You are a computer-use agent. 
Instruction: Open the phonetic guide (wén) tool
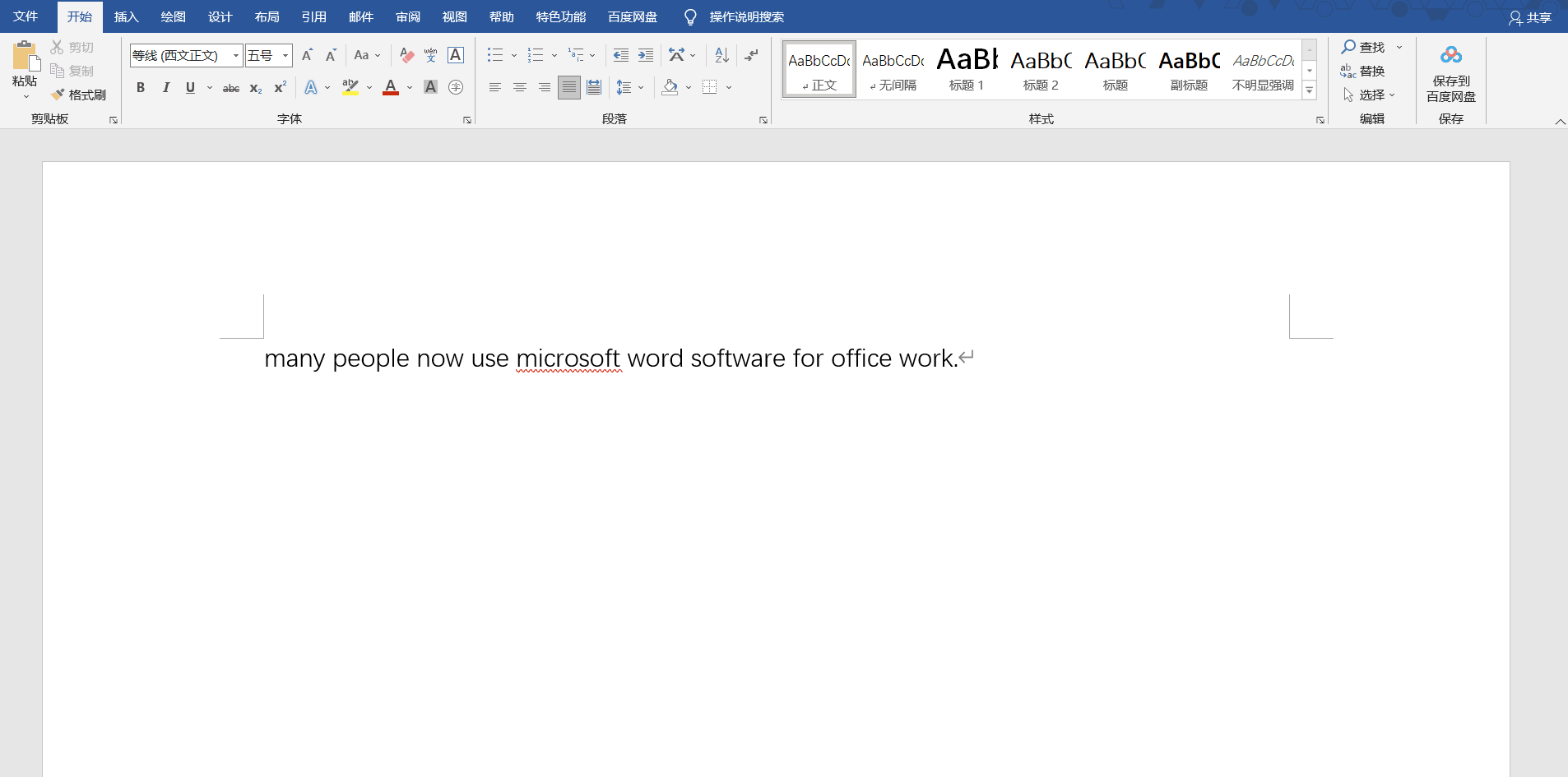pyautogui.click(x=430, y=55)
